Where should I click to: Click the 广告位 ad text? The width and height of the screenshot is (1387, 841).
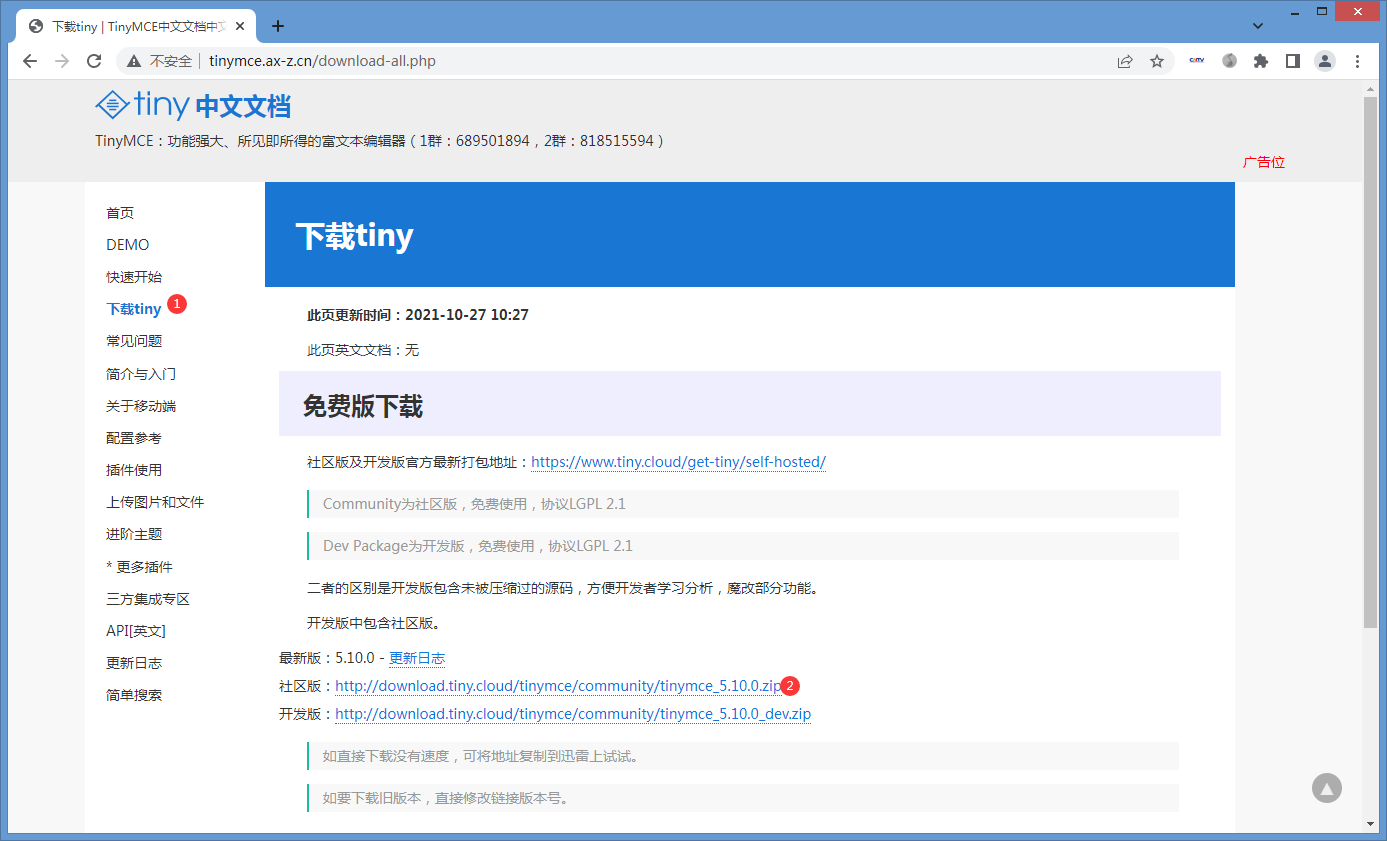click(x=1264, y=162)
